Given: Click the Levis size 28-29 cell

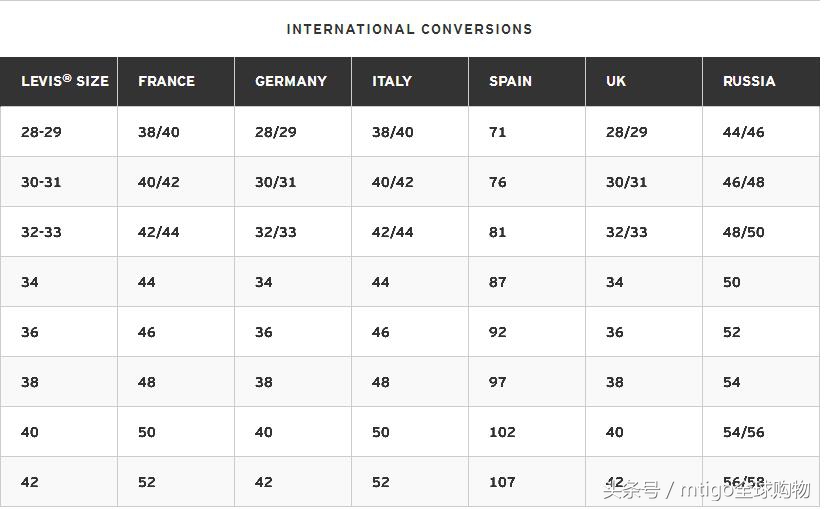Looking at the screenshot, I should tap(41, 132).
